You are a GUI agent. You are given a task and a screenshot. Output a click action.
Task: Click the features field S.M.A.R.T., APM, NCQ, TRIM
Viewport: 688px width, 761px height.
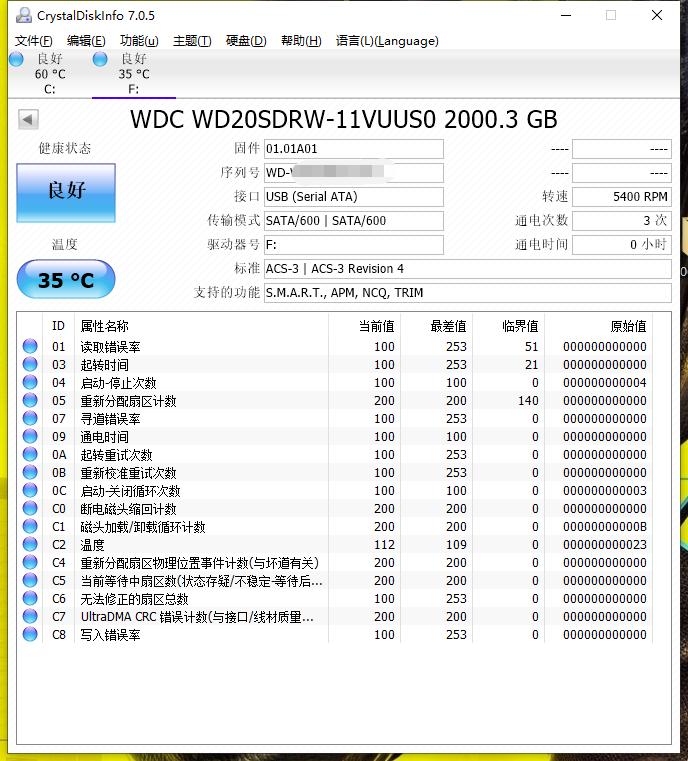click(468, 293)
